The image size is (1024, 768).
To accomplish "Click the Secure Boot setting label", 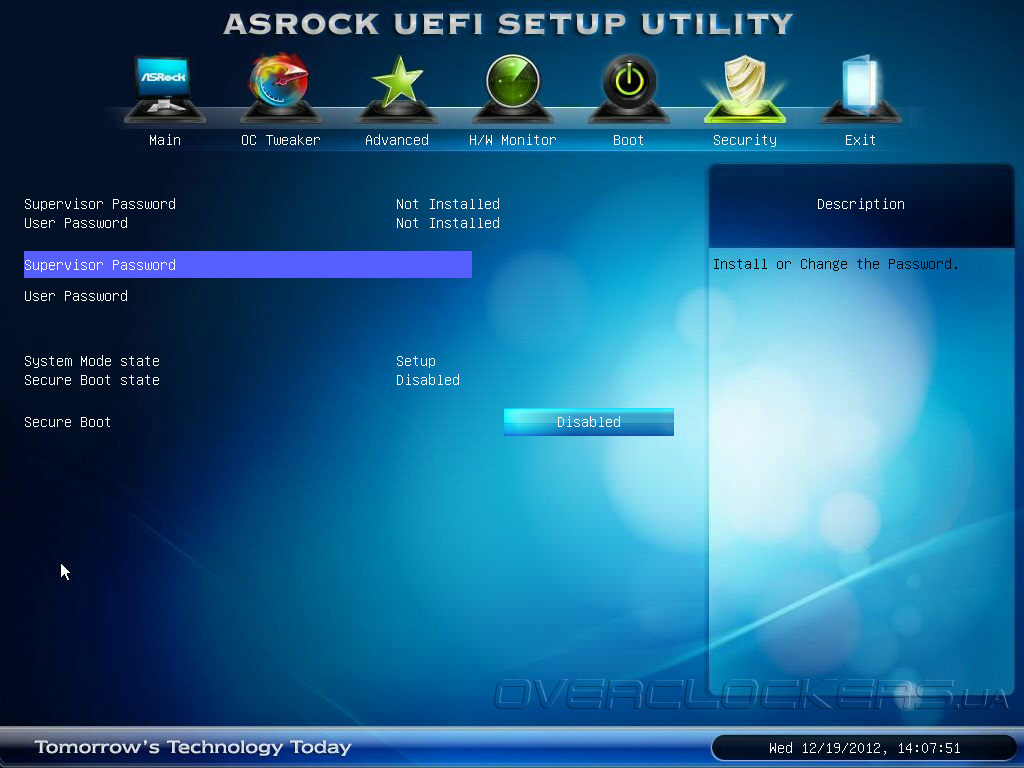I will pyautogui.click(x=67, y=423).
